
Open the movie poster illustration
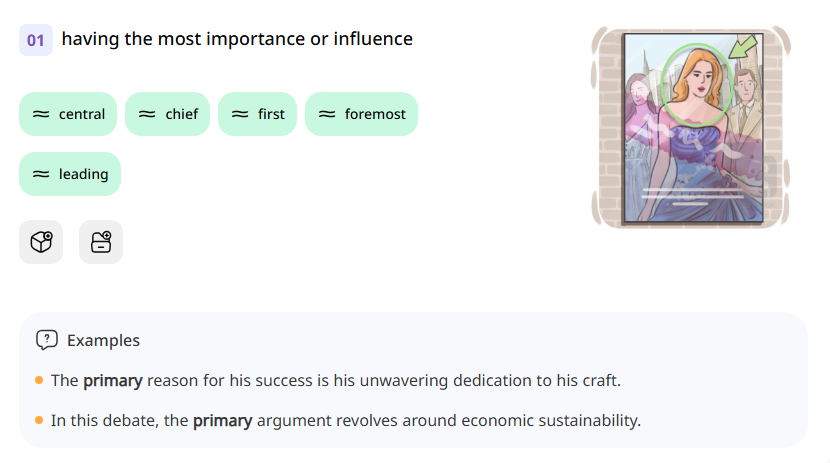(692, 128)
